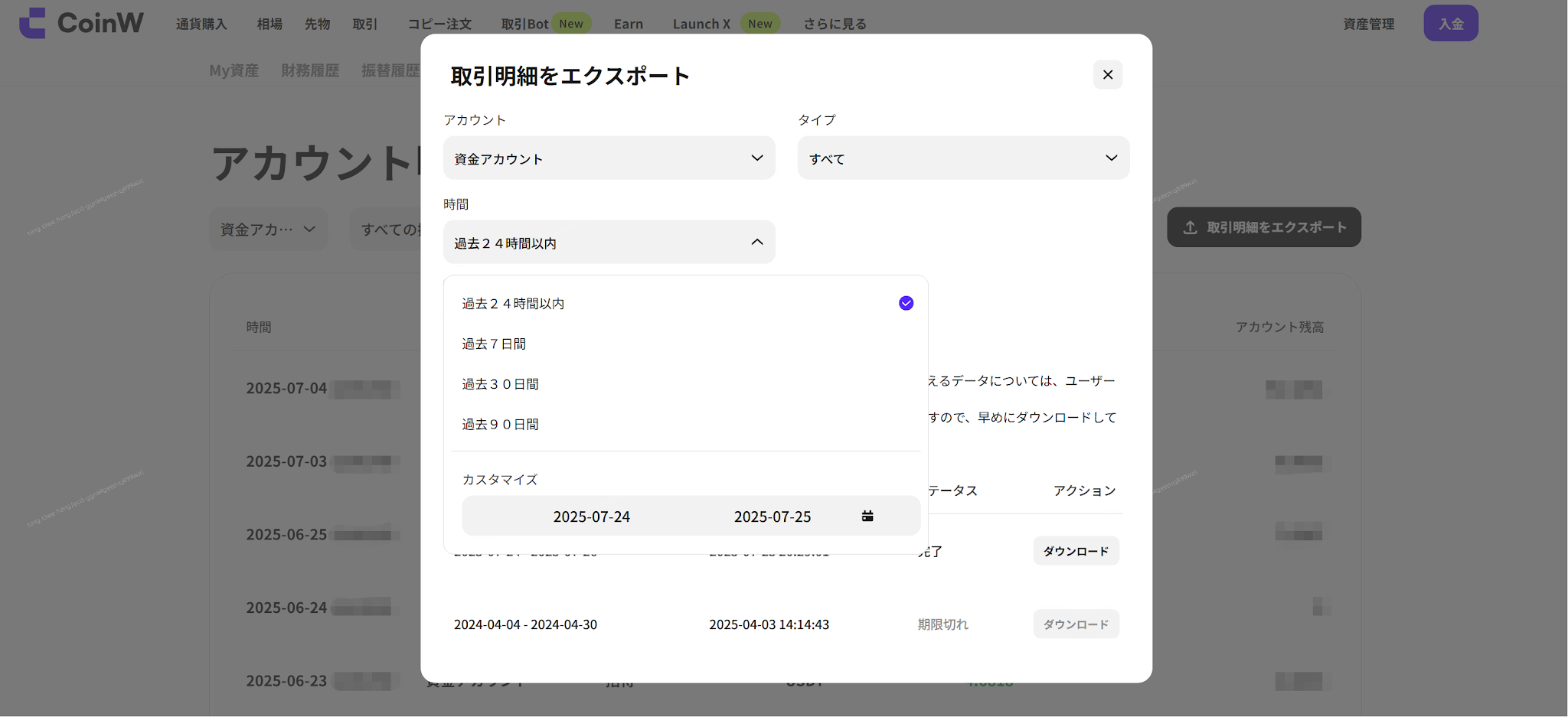Click the purple 入金 button
Viewport: 1568px width, 717px height.
pyautogui.click(x=1451, y=23)
